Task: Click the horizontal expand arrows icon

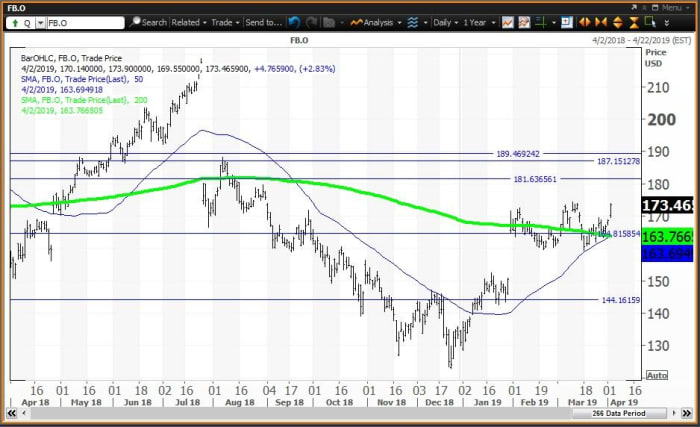Action: click(x=585, y=22)
